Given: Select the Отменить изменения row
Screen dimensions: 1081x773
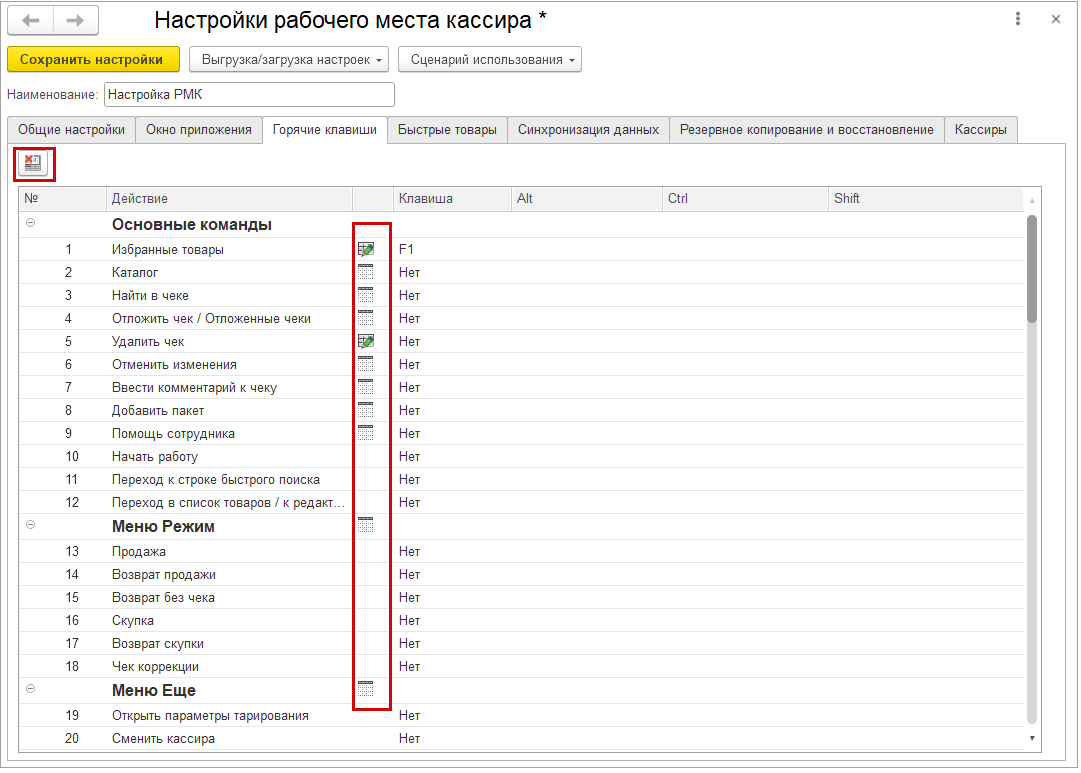Looking at the screenshot, I should coord(522,364).
